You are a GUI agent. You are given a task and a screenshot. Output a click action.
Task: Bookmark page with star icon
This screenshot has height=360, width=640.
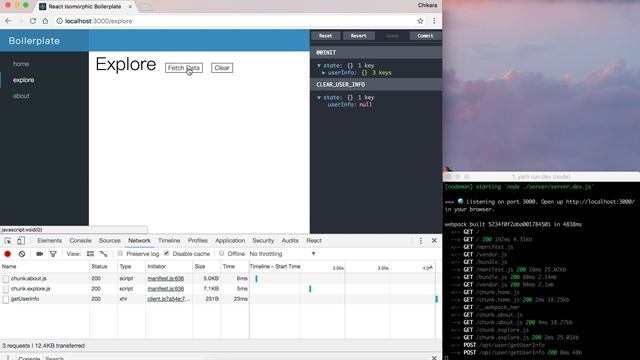tap(420, 21)
